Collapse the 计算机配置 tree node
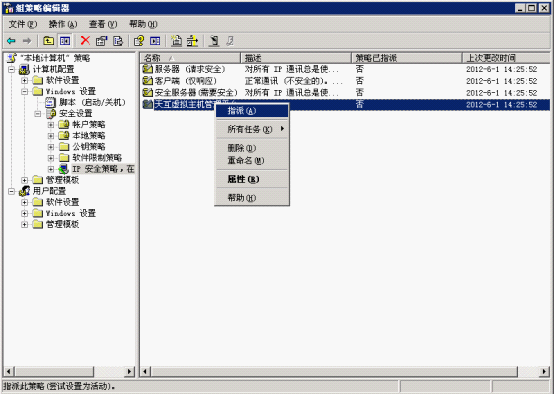554x394 pixels. [x=11, y=69]
